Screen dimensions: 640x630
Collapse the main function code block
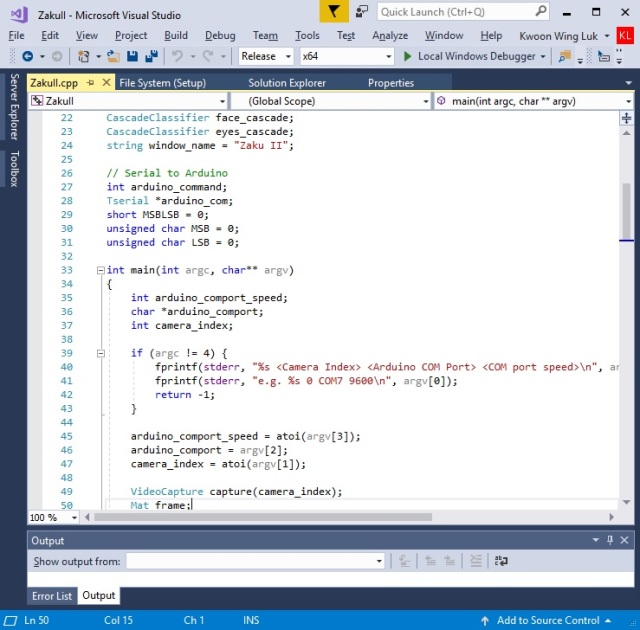click(x=100, y=270)
